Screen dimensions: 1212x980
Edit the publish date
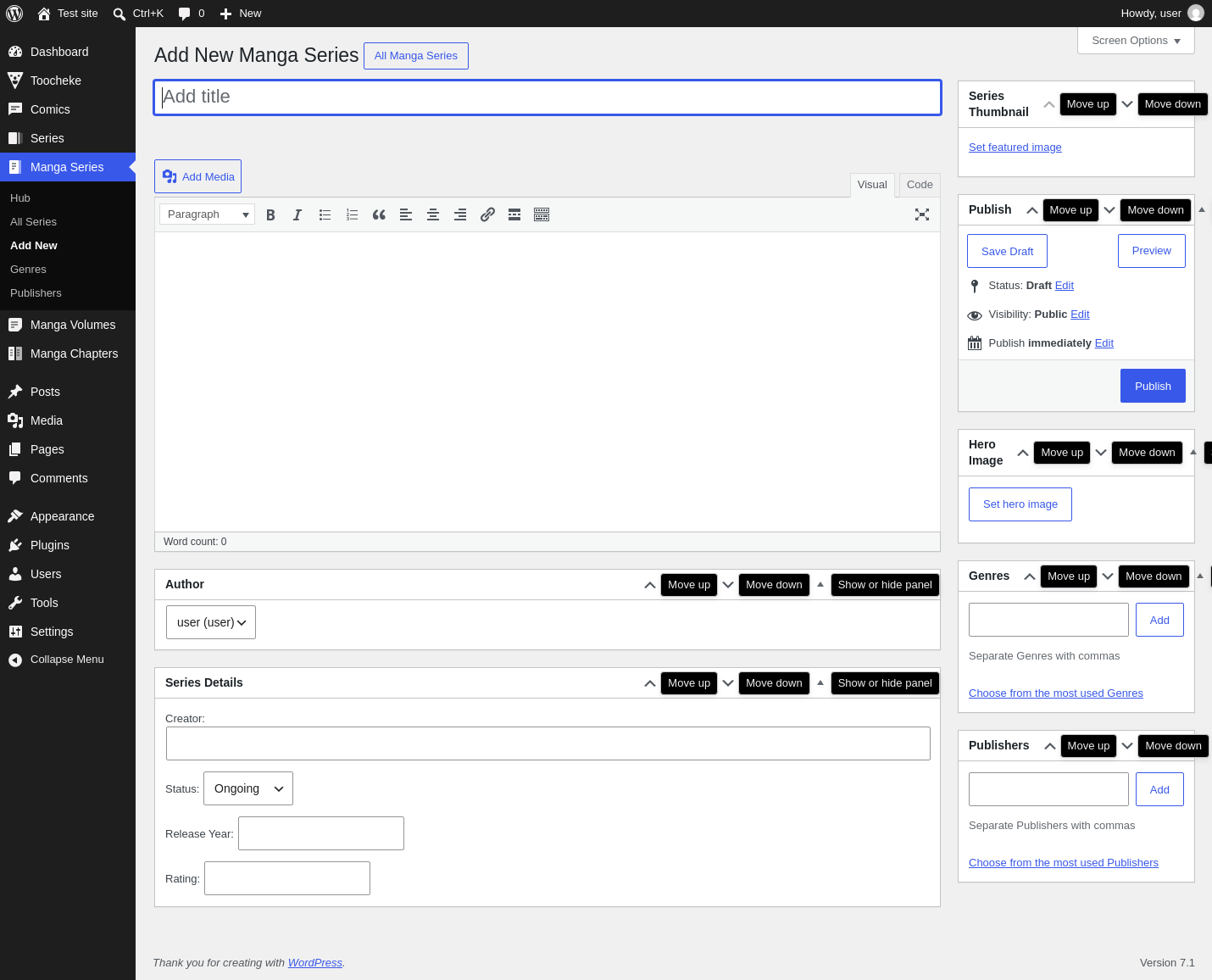[1104, 343]
